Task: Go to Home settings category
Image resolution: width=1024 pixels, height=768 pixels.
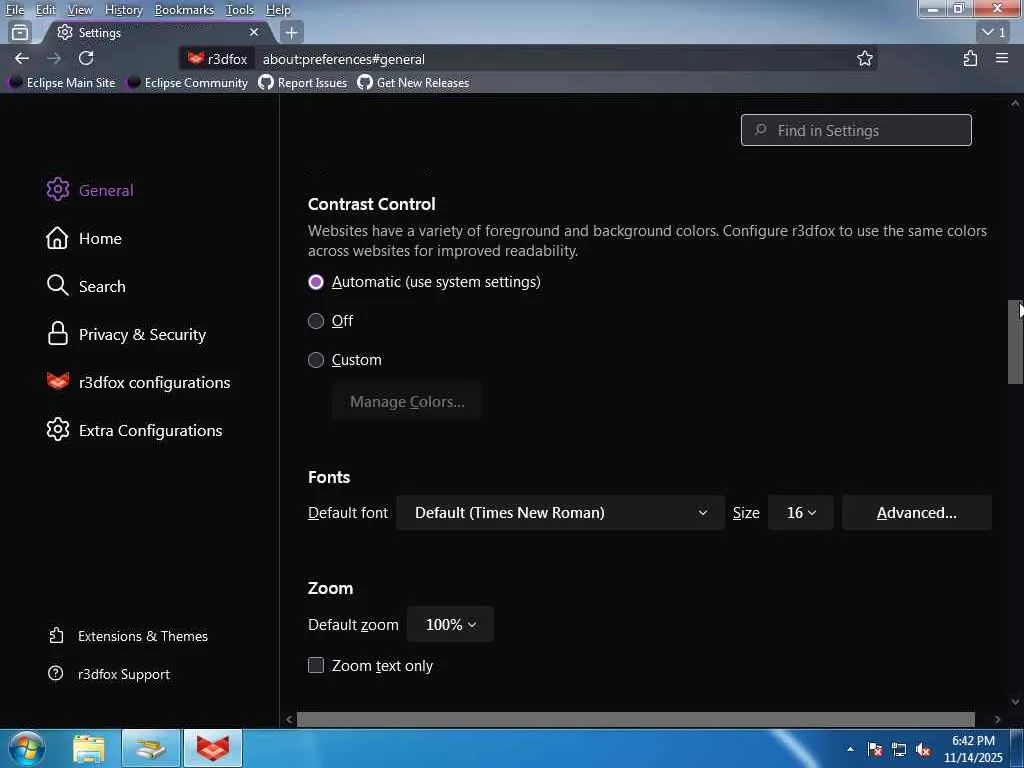Action: [x=84, y=238]
